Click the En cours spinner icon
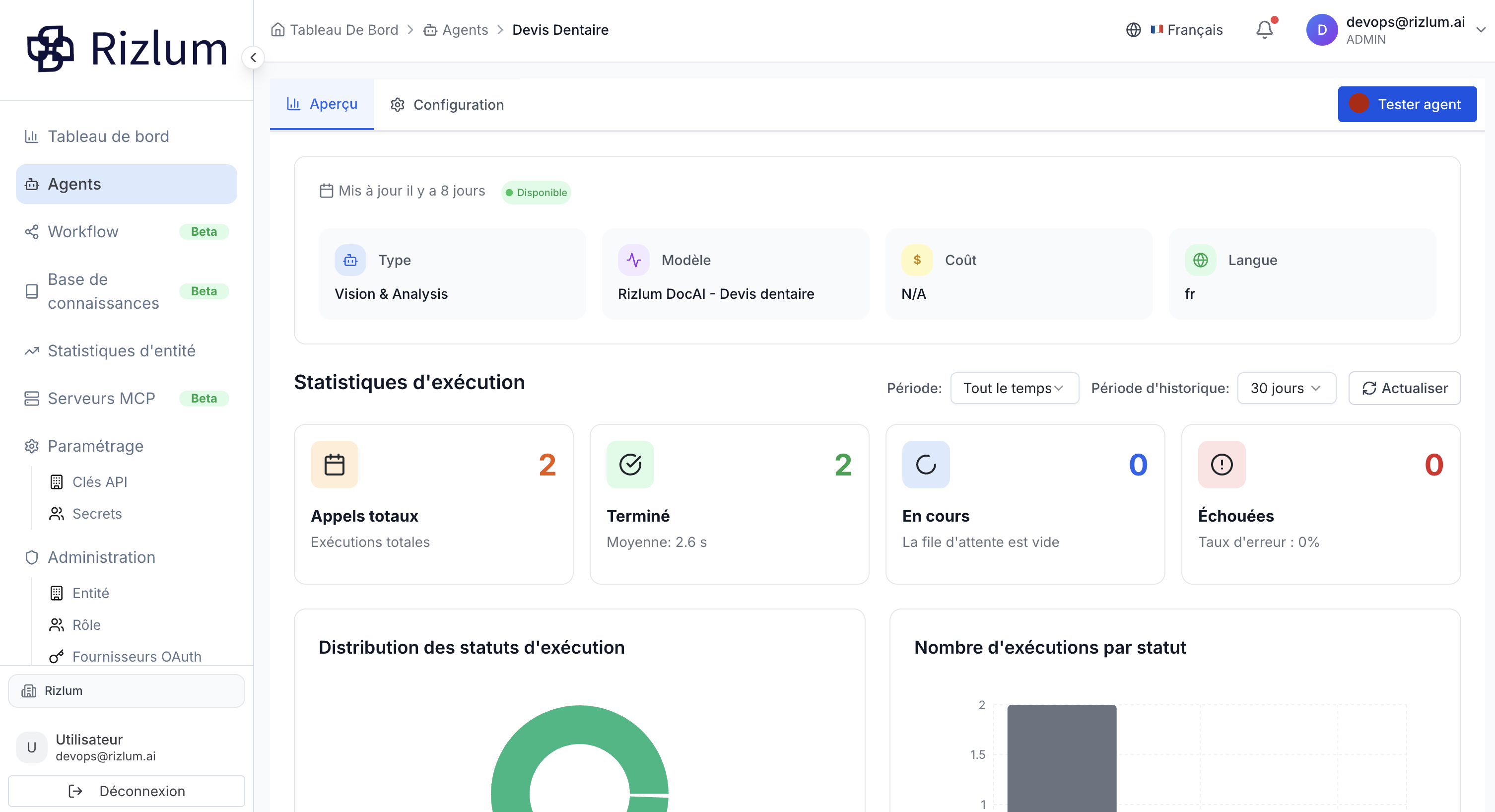This screenshot has width=1495, height=812. pos(926,465)
